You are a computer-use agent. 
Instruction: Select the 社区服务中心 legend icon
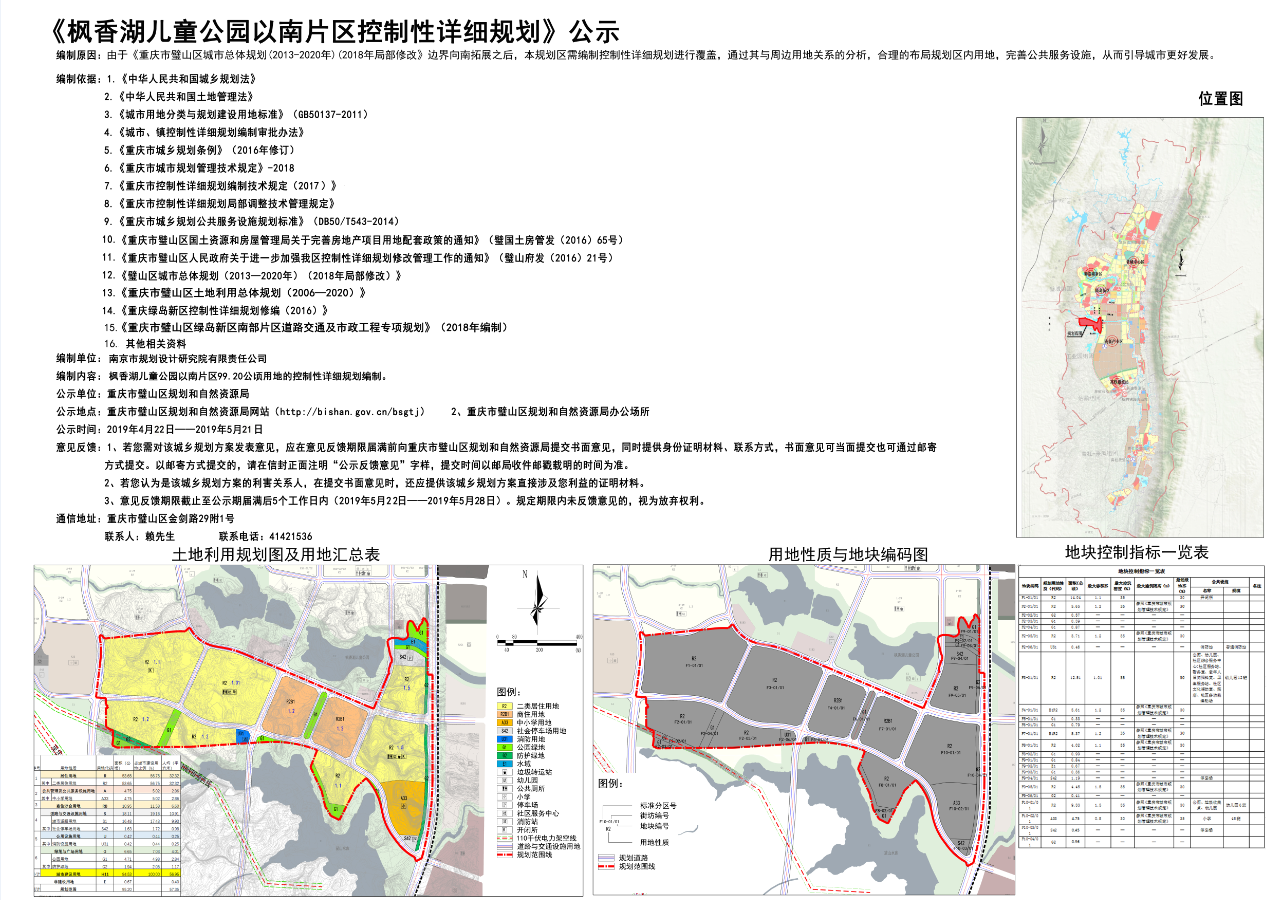click(x=505, y=813)
